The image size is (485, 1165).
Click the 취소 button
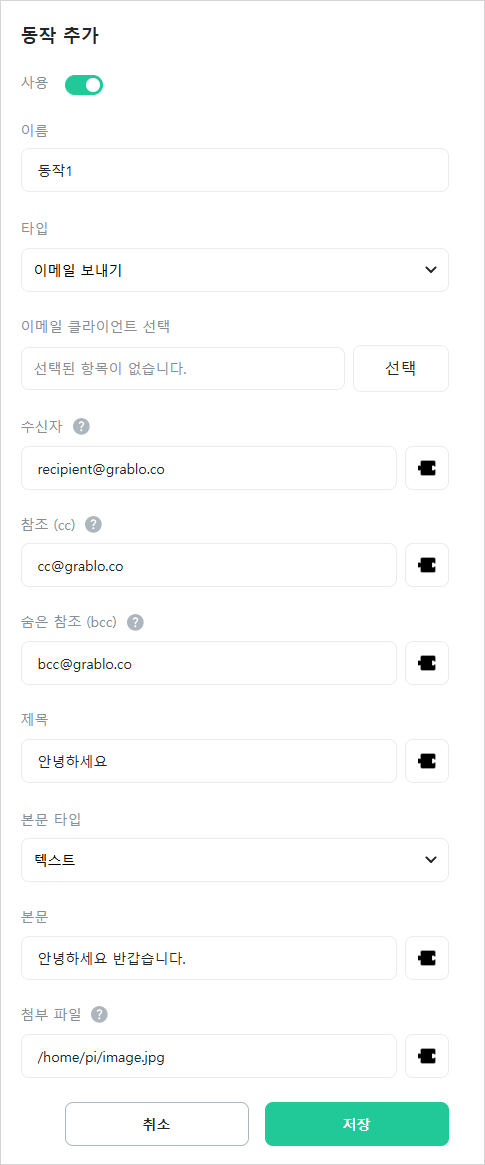(x=157, y=1124)
